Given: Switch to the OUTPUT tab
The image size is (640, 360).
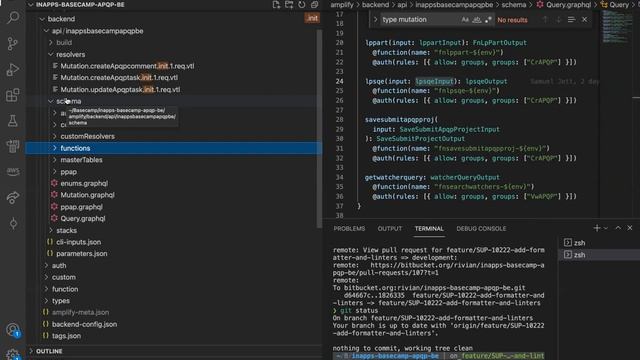Looking at the screenshot, I should pyautogui.click(x=389, y=229).
